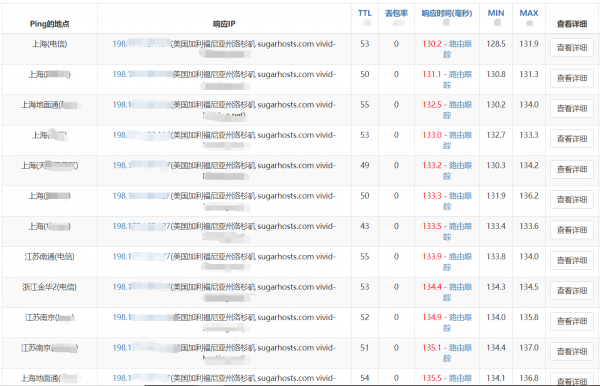Open 查看详细 for the 131.1 ms row
The height and width of the screenshot is (386, 600).
572,78
